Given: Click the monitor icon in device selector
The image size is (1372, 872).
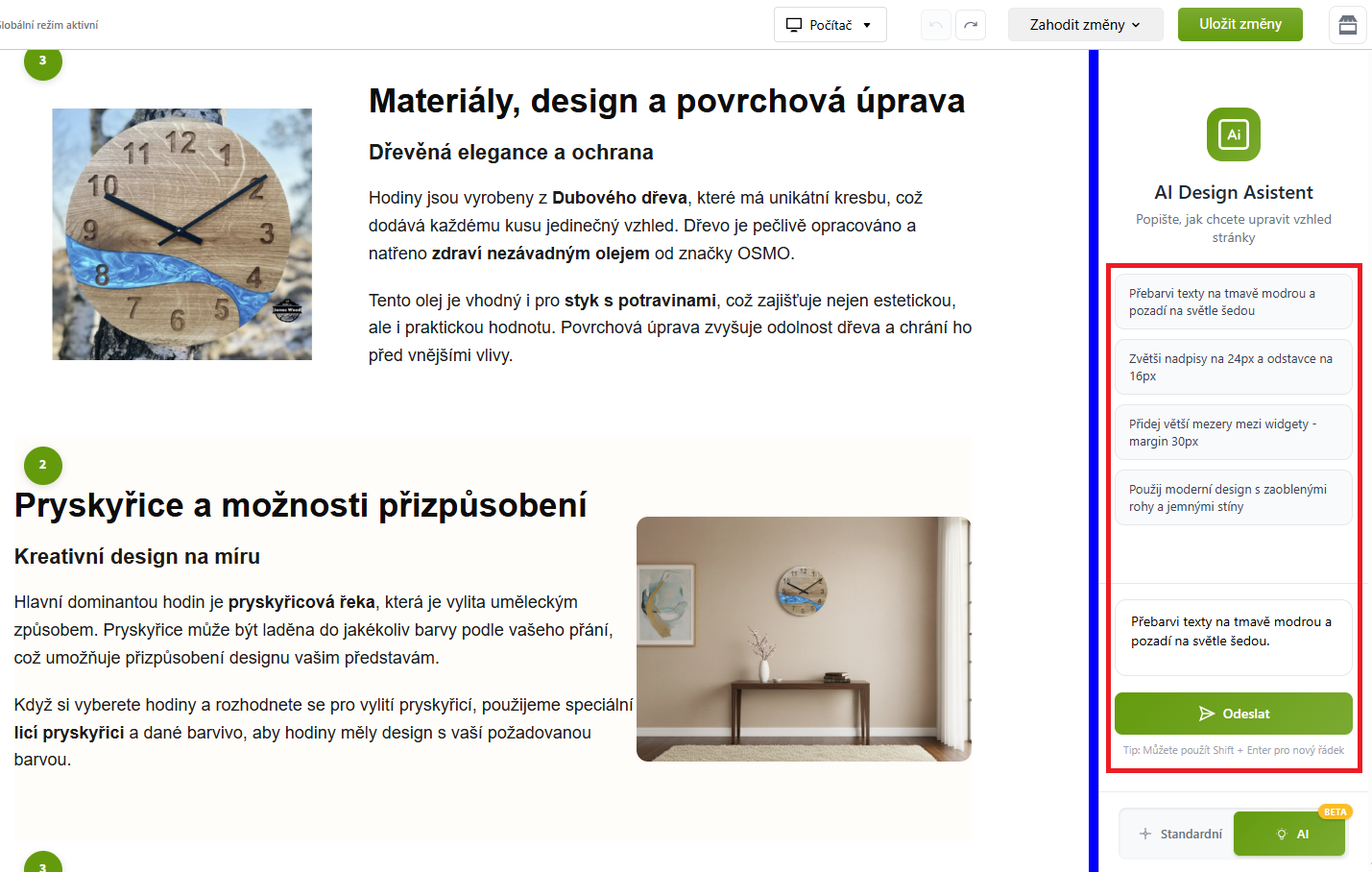Looking at the screenshot, I should (x=794, y=25).
